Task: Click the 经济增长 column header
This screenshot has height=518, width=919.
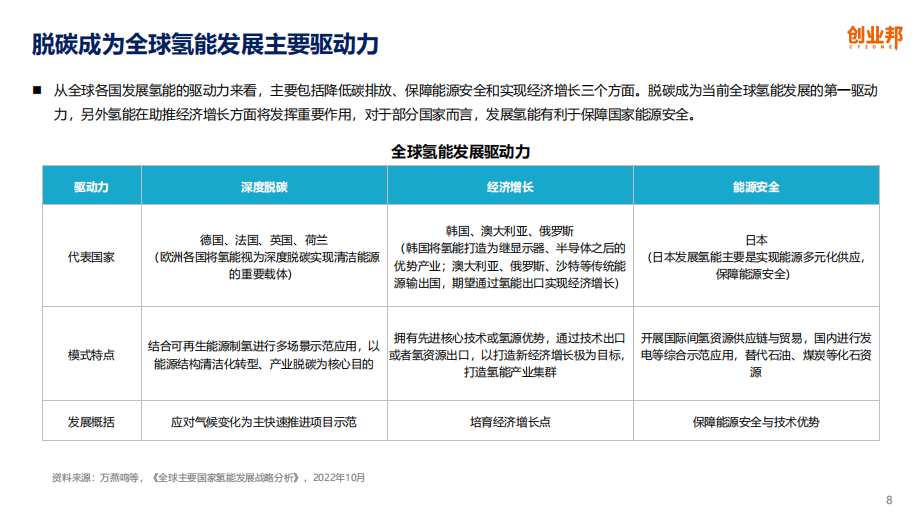Action: pos(510,186)
